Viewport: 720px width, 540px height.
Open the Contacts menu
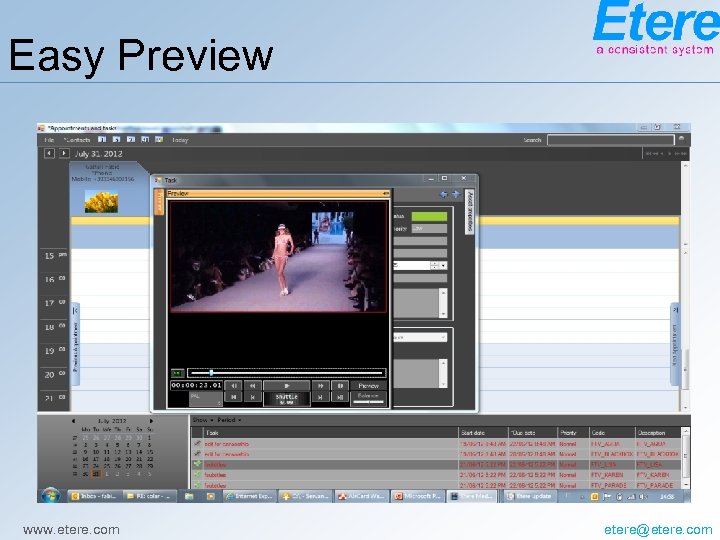[x=77, y=140]
